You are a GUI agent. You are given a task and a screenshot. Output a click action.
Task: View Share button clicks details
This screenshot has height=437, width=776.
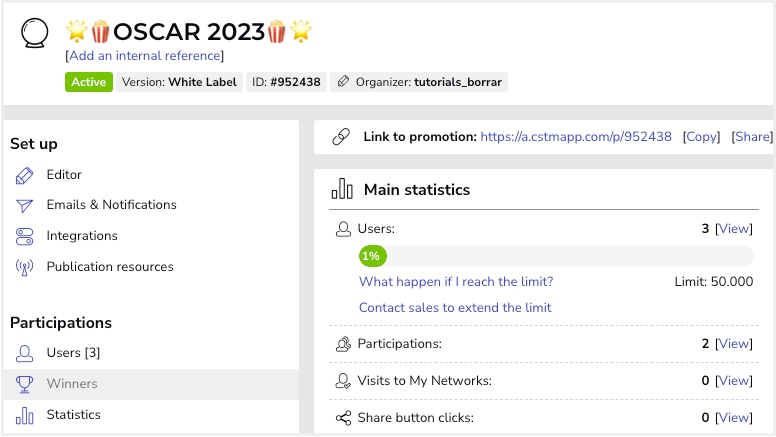(x=734, y=418)
